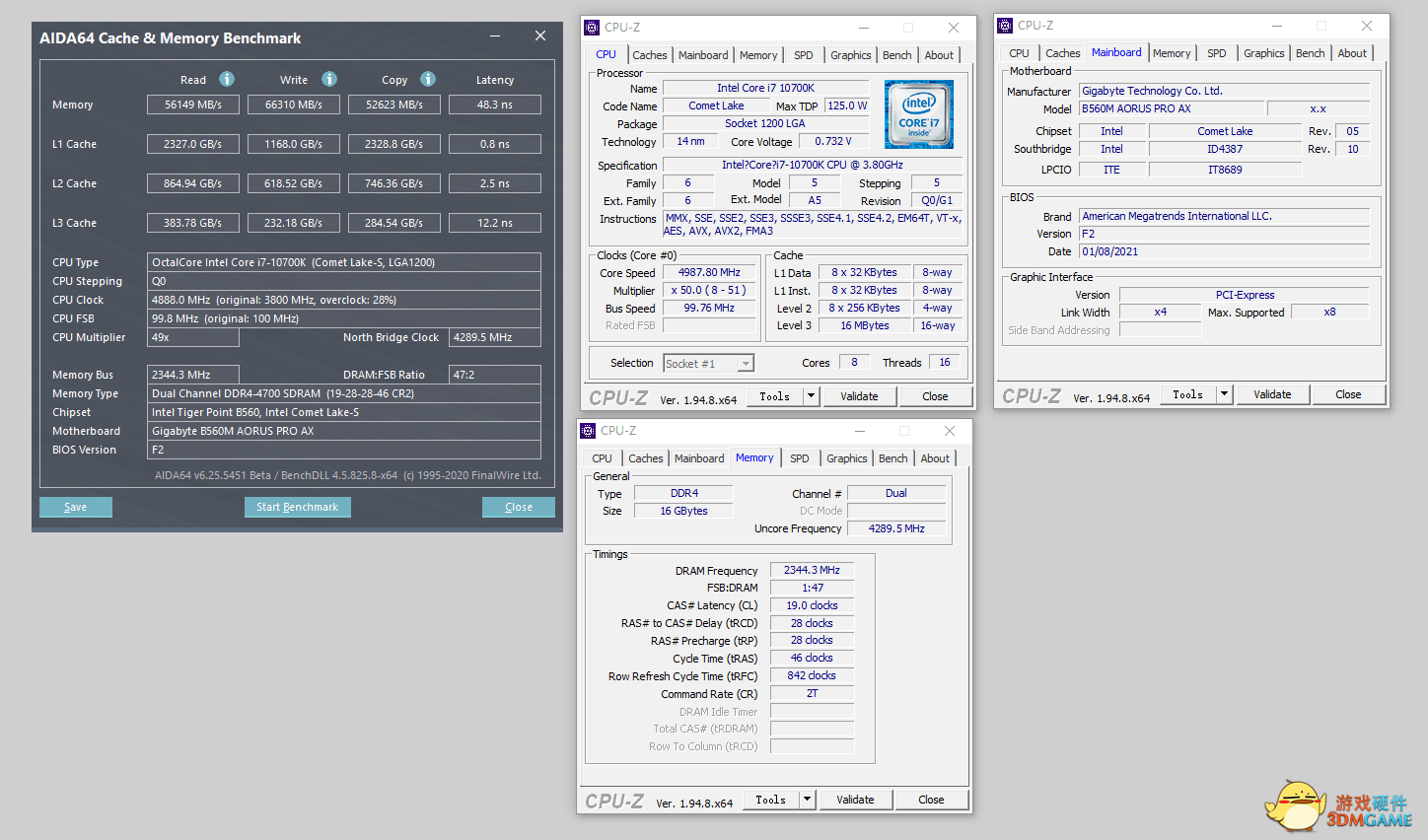Click Memory Read value 56149 MB/s
Image resolution: width=1428 pixels, height=840 pixels.
193,105
